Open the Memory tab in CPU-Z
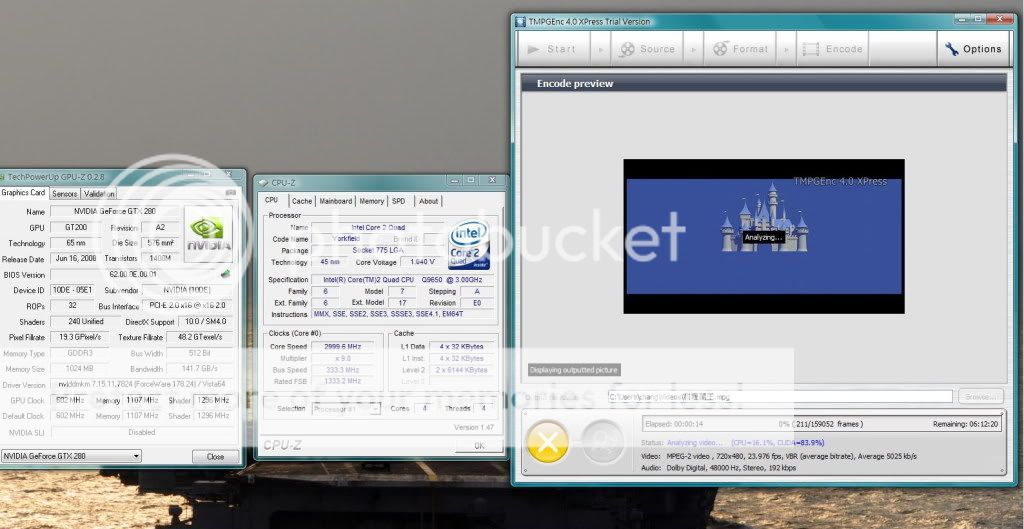 372,201
